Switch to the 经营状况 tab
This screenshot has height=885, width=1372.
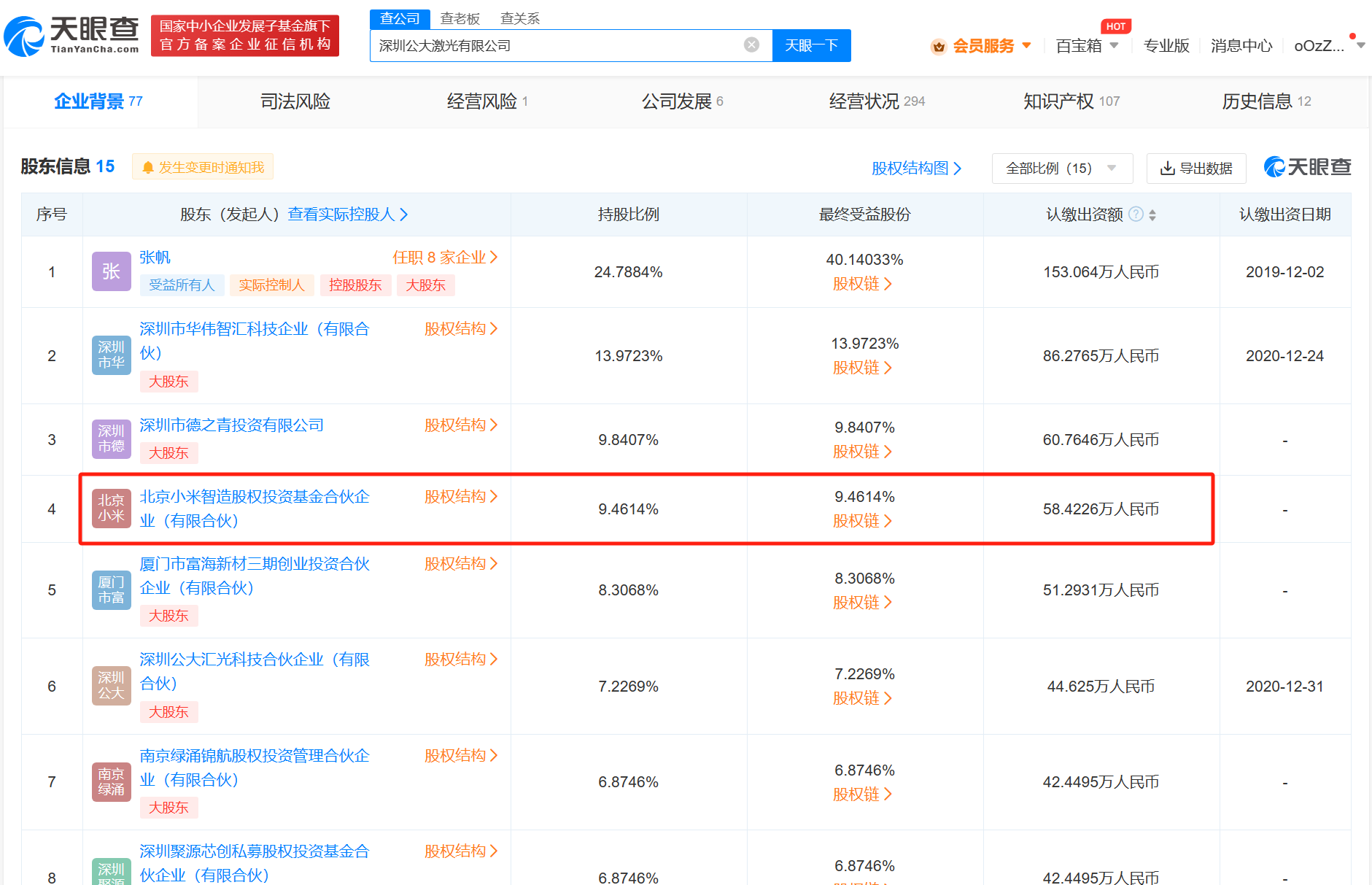(877, 101)
